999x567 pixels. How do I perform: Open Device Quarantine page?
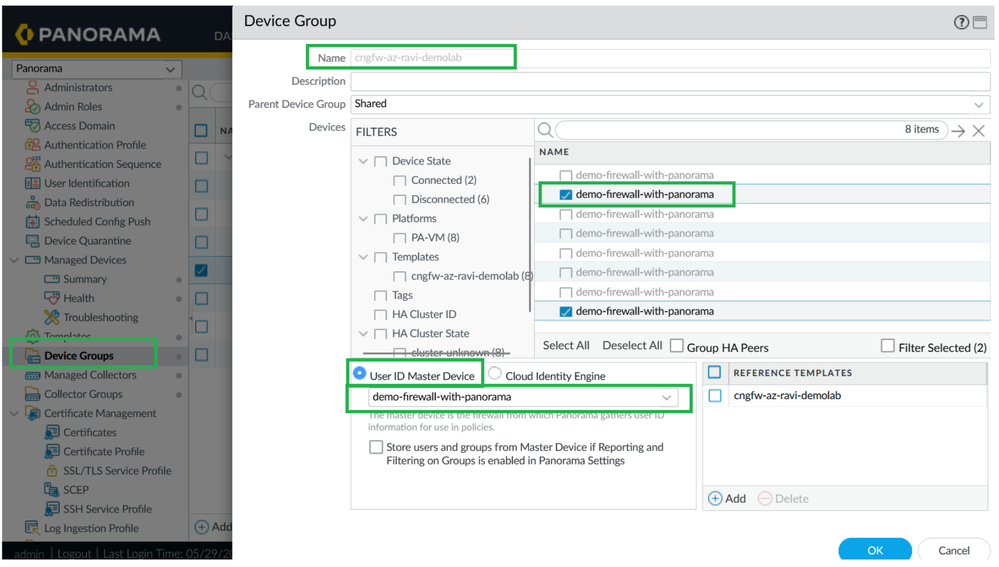pos(87,241)
